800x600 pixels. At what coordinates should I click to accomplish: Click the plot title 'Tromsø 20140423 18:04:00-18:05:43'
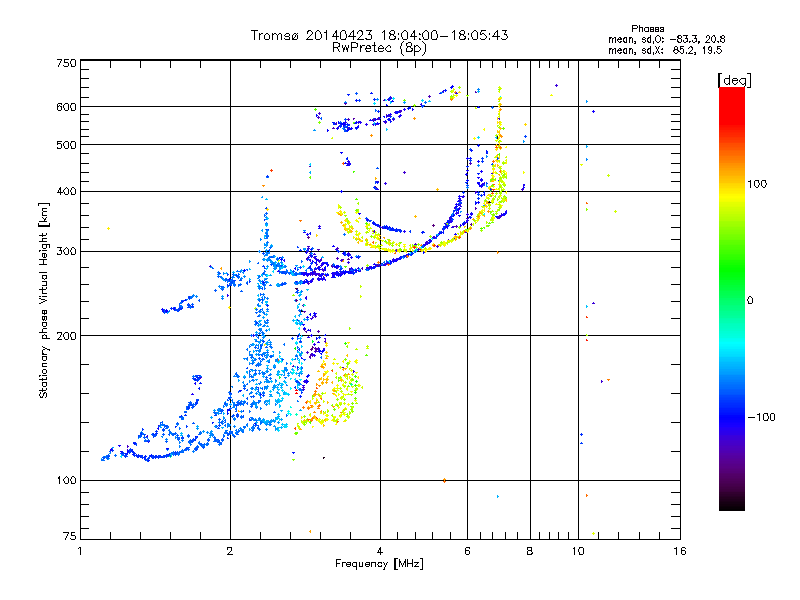(x=379, y=35)
